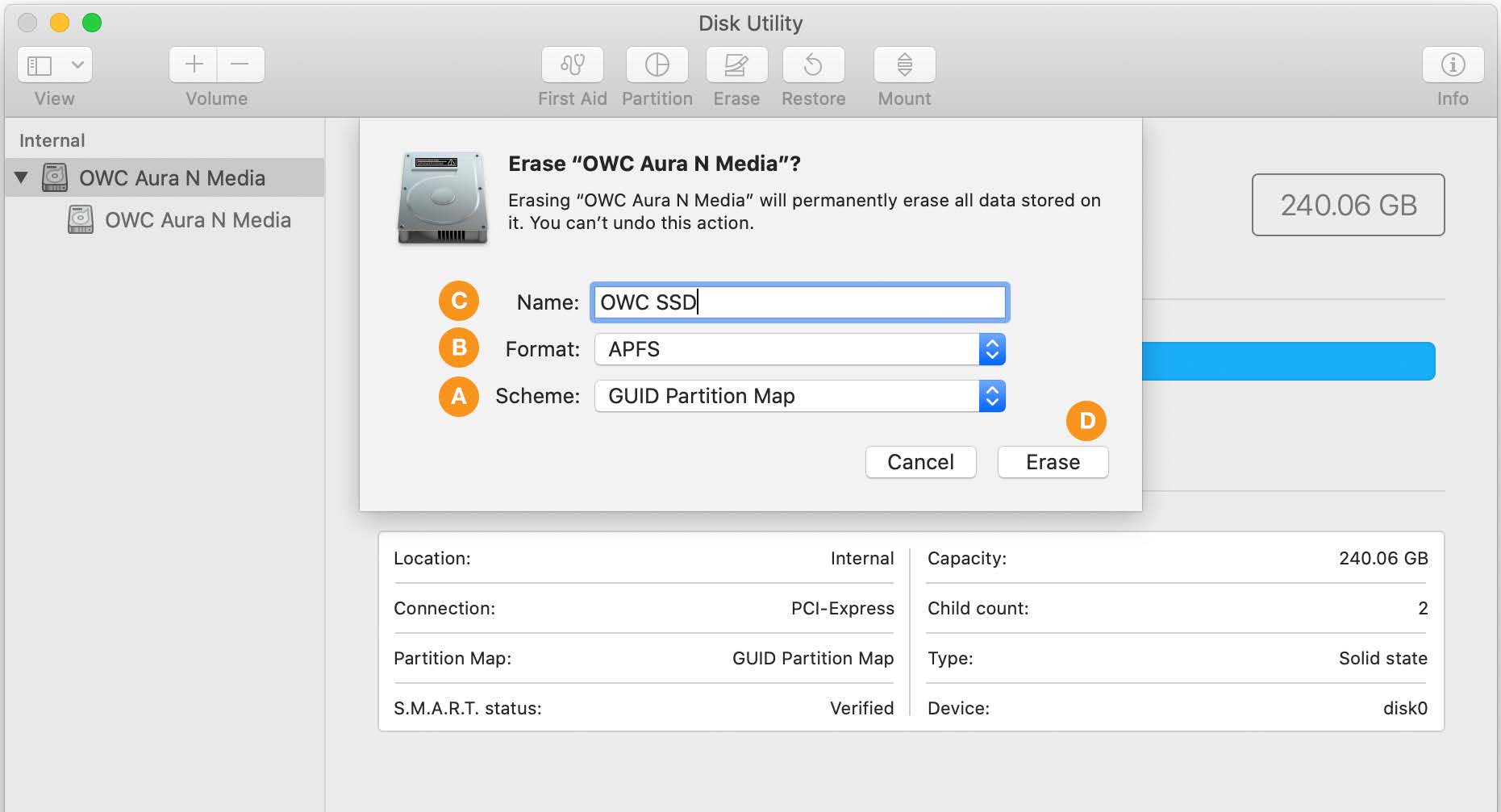Click the Mount toolbar icon
This screenshot has height=812, width=1501.
(x=904, y=65)
